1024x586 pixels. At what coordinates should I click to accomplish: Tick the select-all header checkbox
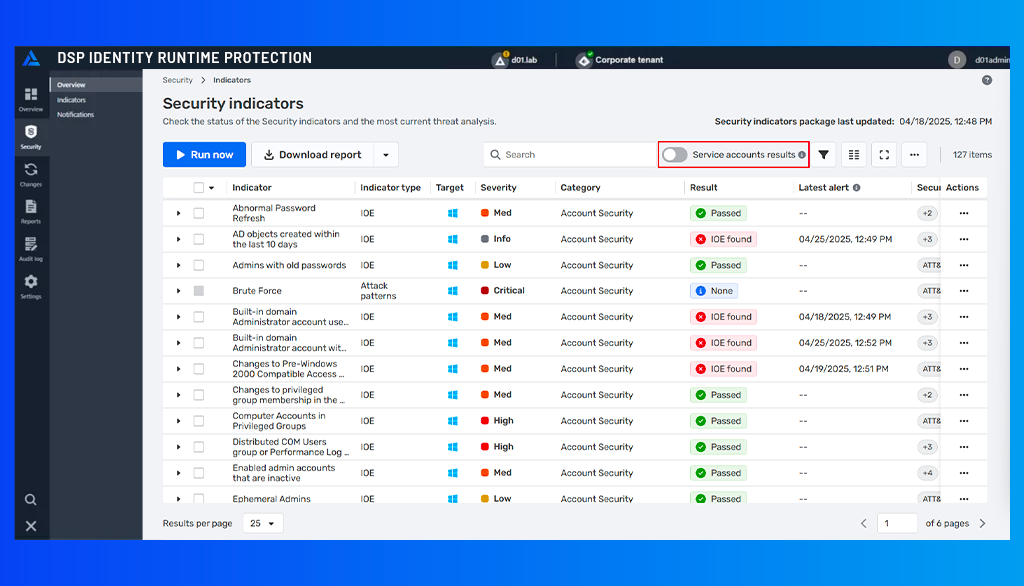[199, 188]
